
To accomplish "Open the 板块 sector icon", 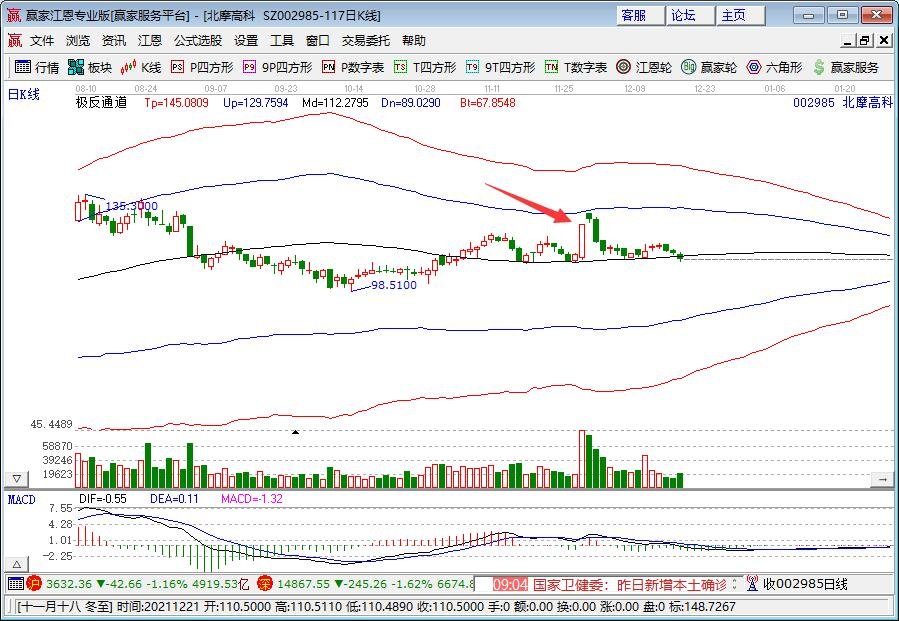I will coord(76,67).
